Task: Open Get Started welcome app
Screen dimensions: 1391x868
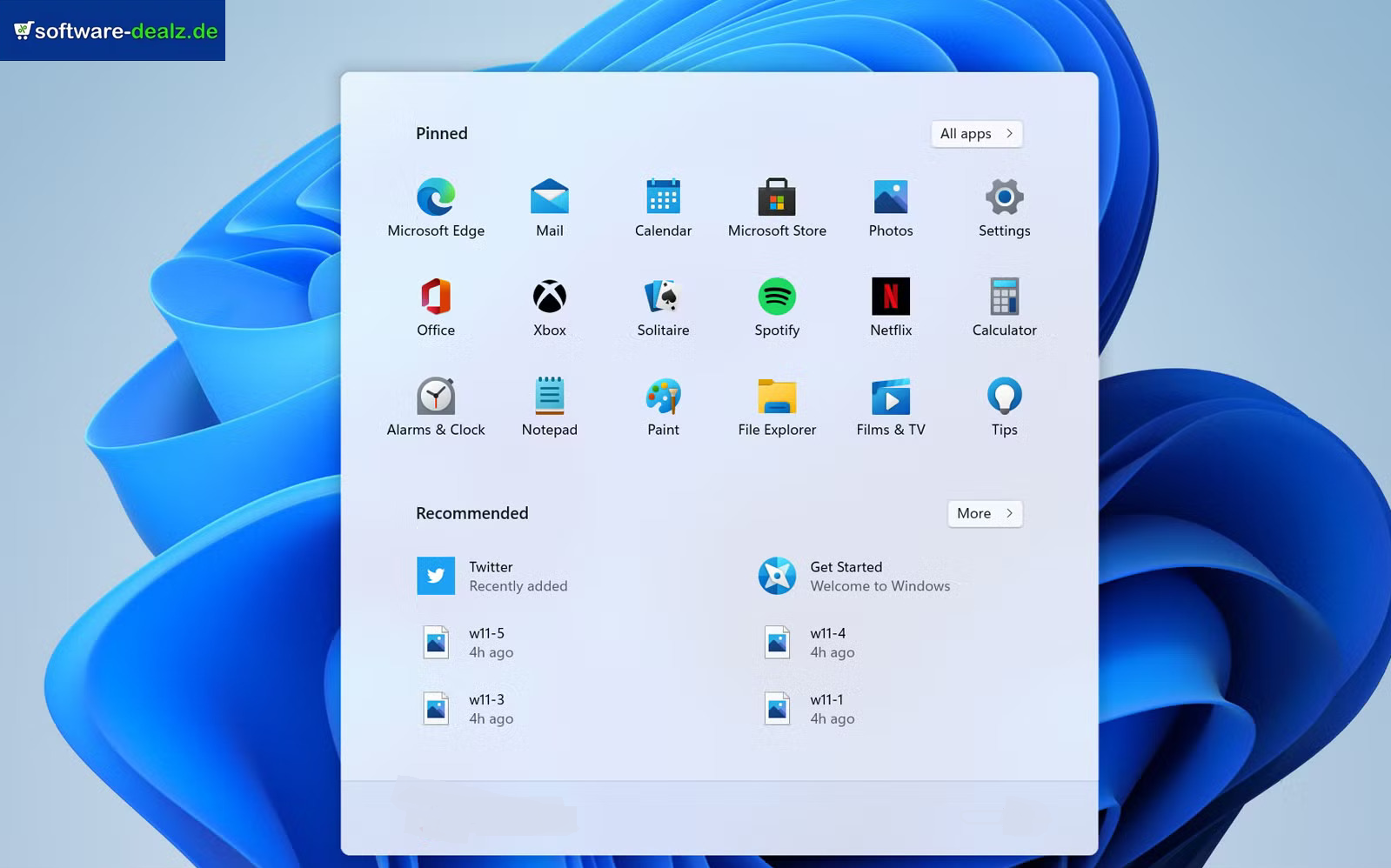Action: click(x=854, y=576)
